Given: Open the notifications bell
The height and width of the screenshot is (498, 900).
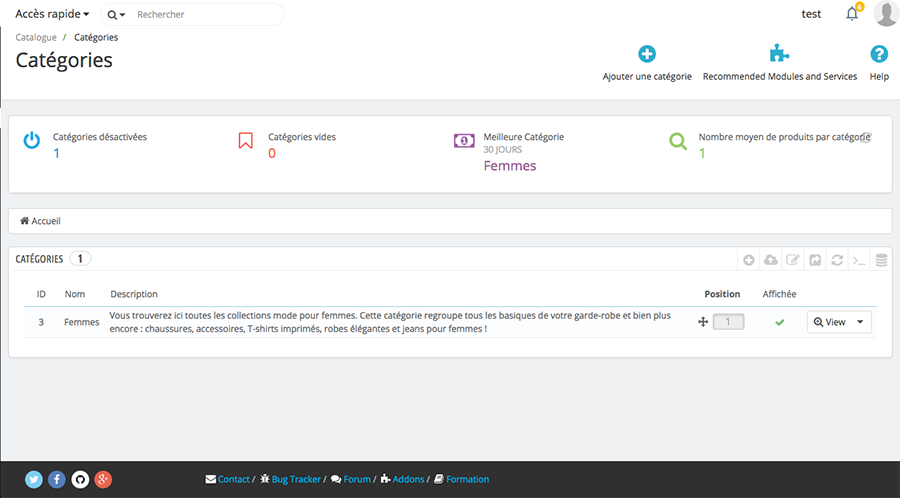Looking at the screenshot, I should (x=852, y=14).
